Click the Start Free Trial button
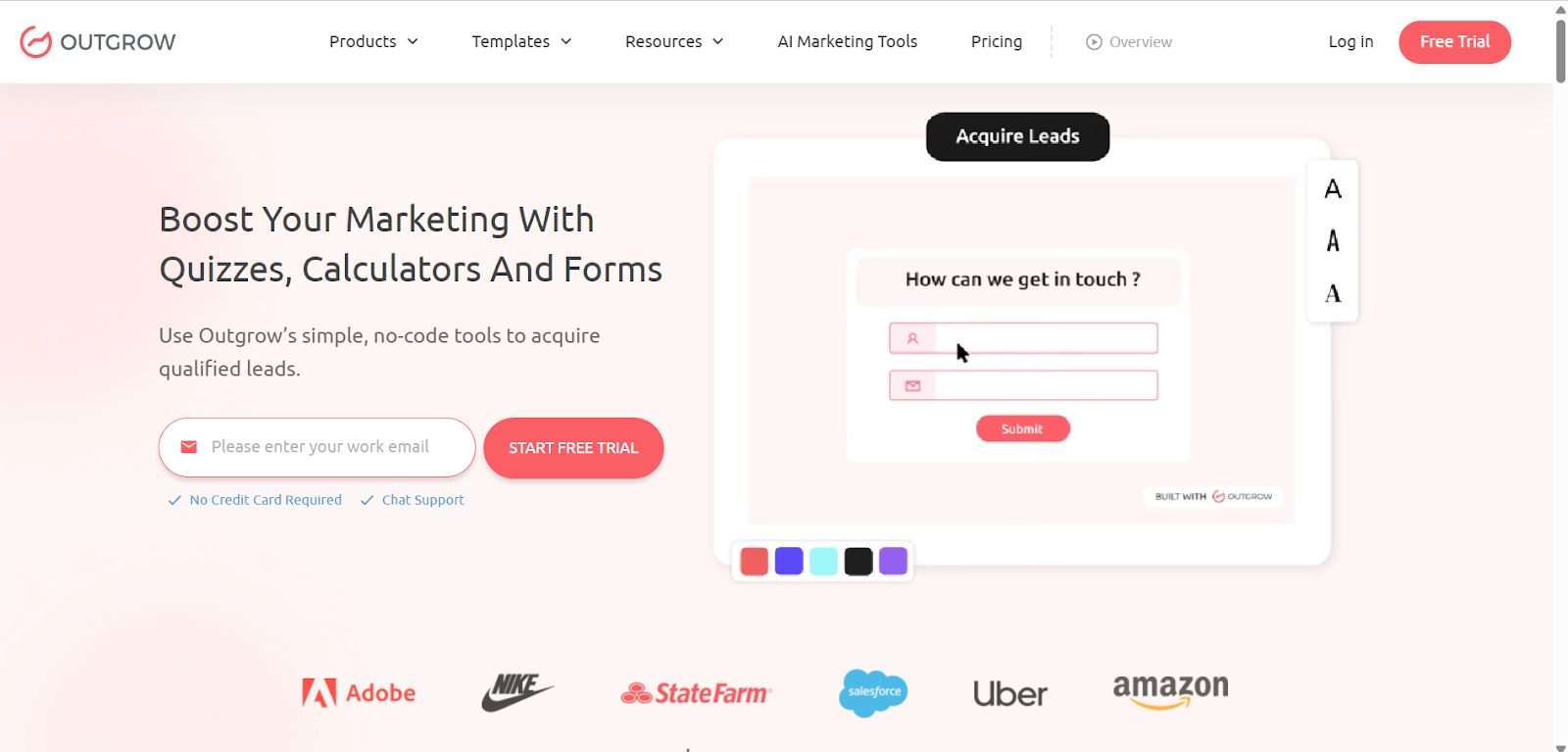 point(573,448)
